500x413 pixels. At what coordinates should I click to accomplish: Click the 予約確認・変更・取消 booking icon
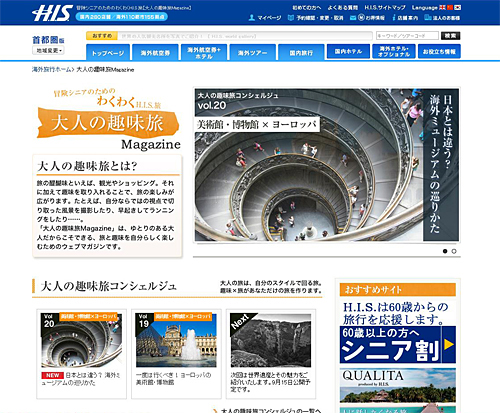[291, 18]
